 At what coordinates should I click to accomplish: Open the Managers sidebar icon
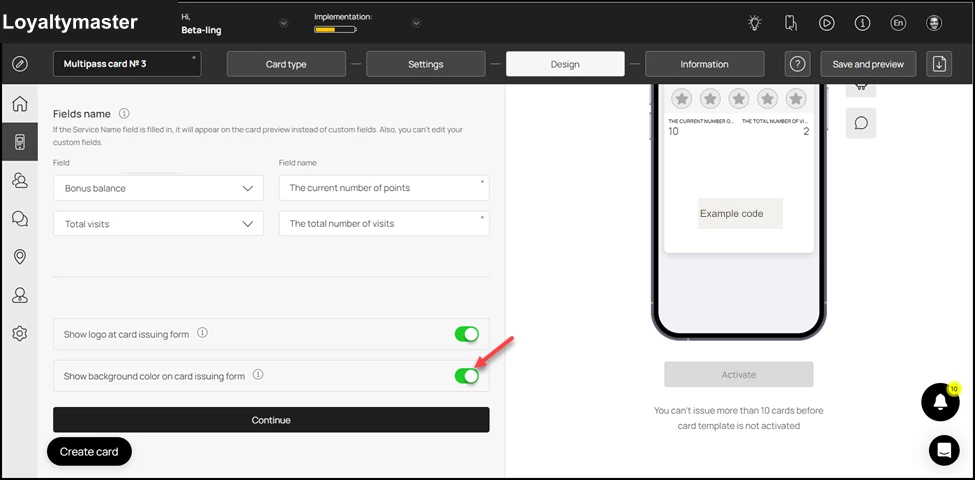tap(20, 295)
